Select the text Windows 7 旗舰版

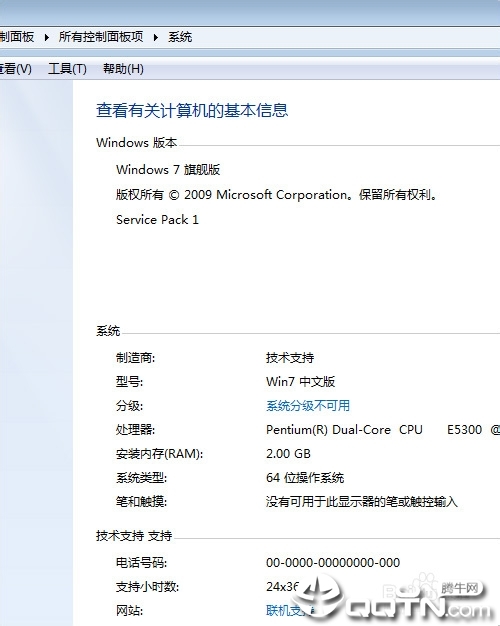tap(168, 169)
